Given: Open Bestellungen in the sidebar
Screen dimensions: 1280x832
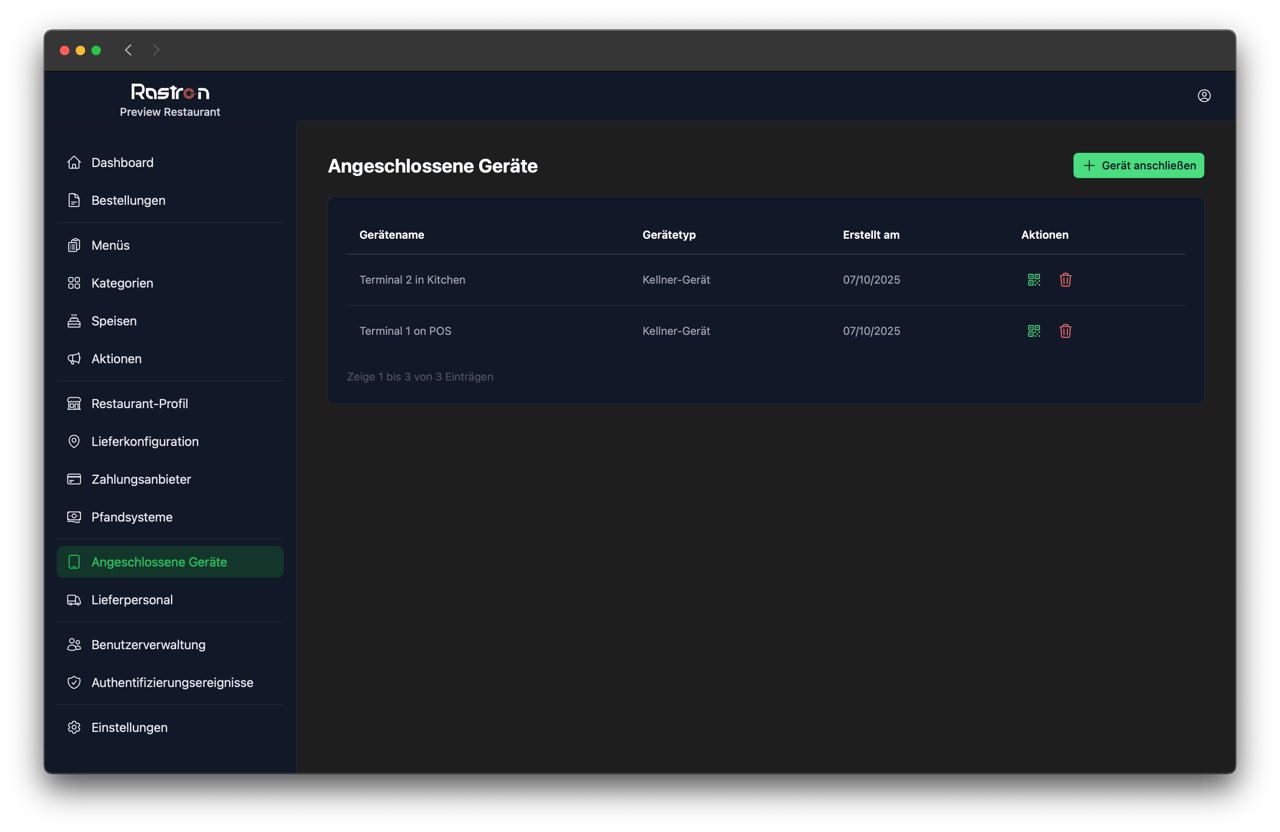Looking at the screenshot, I should point(128,201).
